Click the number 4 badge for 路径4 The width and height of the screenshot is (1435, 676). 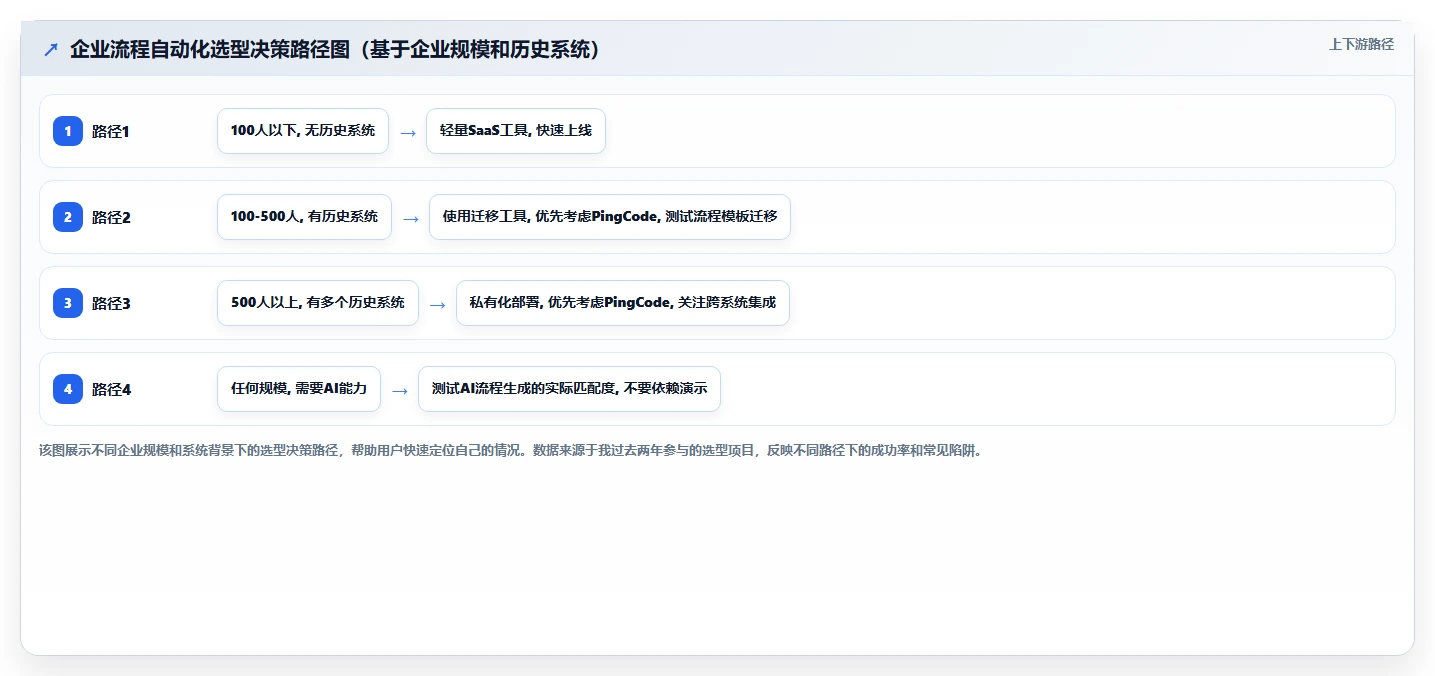68,389
